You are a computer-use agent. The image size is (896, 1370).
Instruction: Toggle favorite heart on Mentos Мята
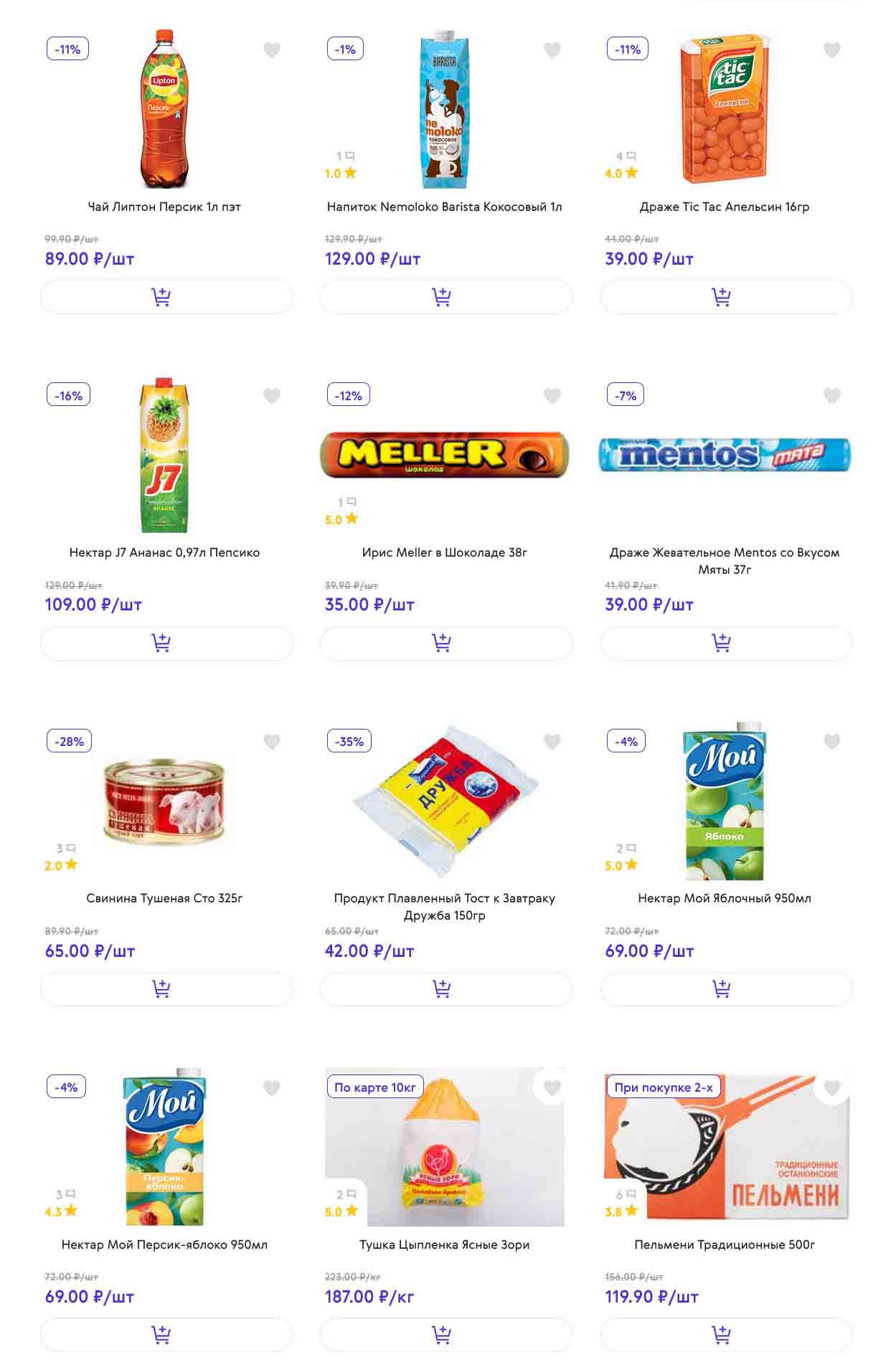(831, 396)
